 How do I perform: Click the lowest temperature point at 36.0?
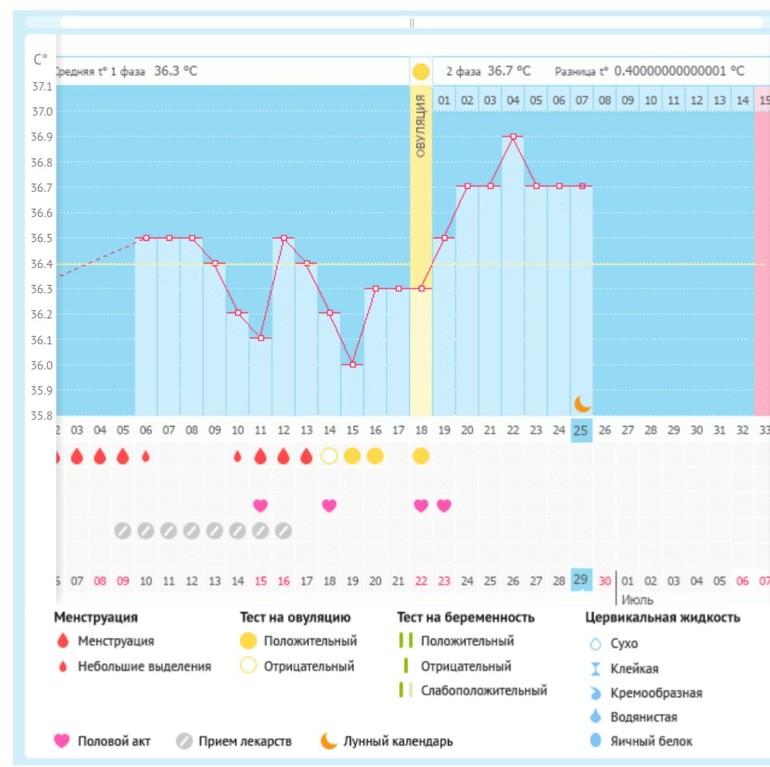352,364
